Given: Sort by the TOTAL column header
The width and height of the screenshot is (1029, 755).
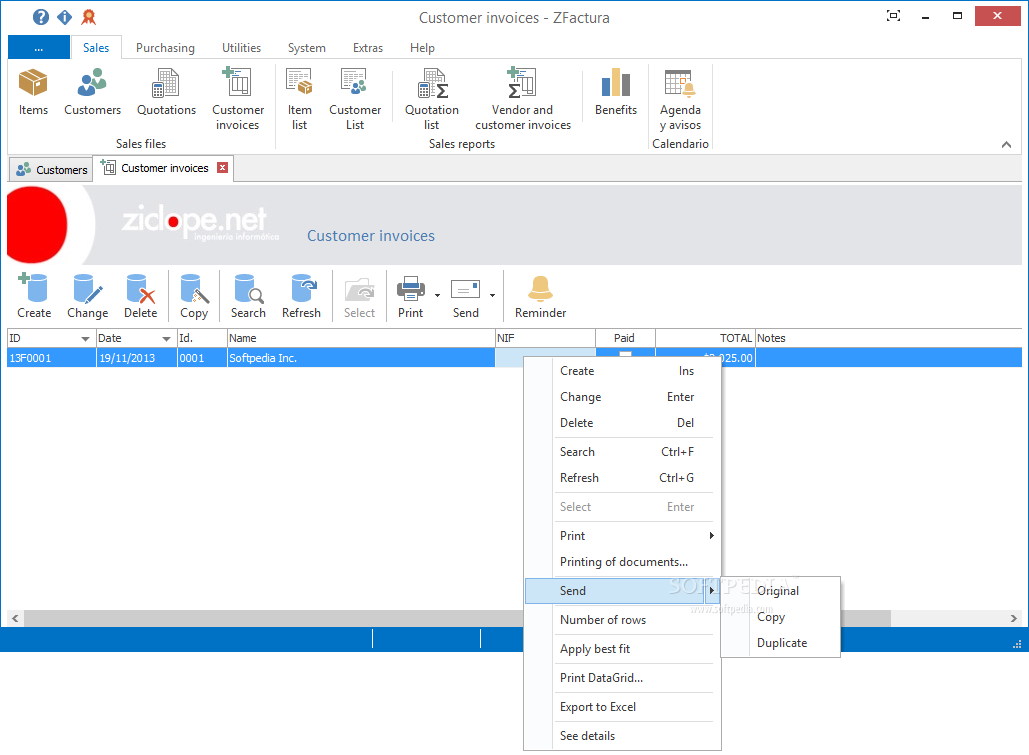Looking at the screenshot, I should (x=705, y=338).
